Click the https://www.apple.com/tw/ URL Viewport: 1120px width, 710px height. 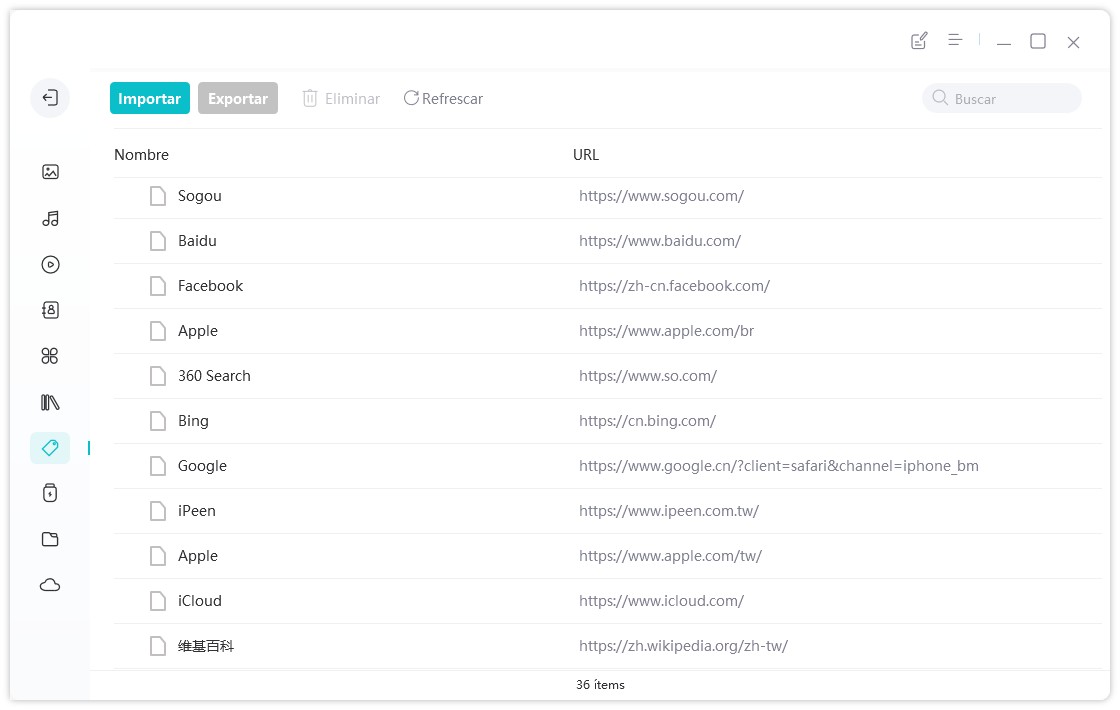click(x=670, y=556)
